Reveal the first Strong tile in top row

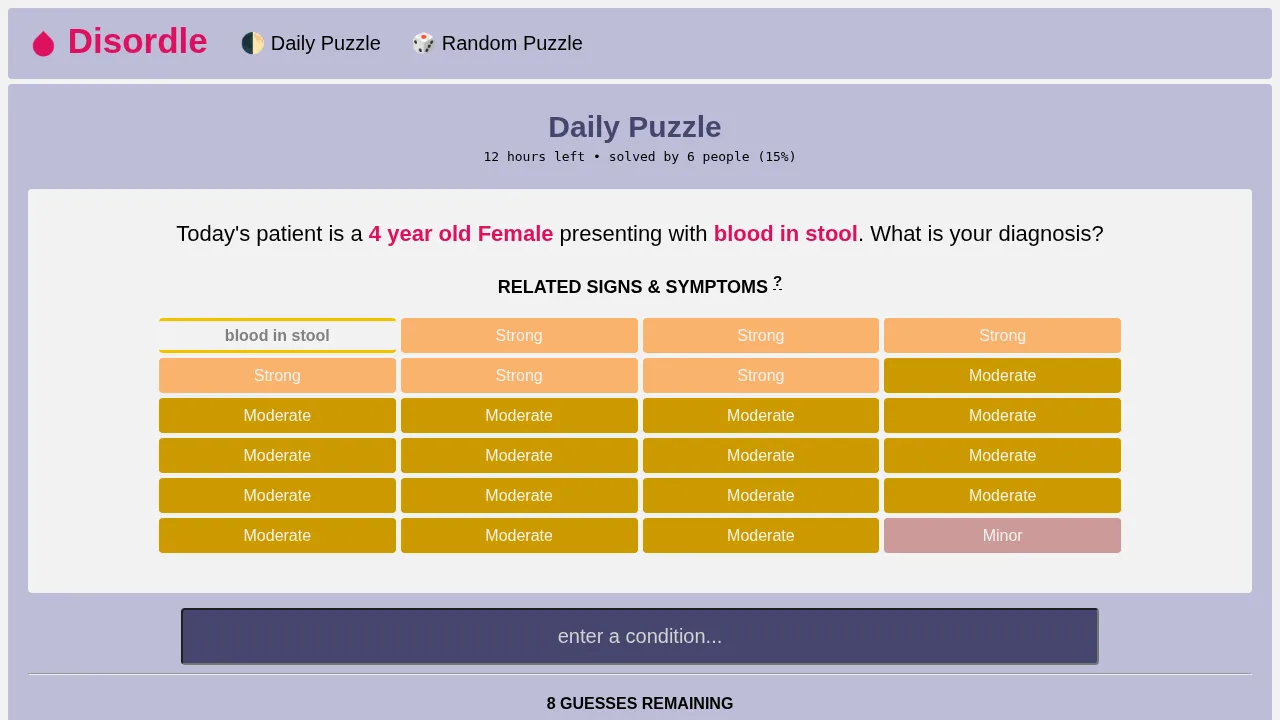519,336
